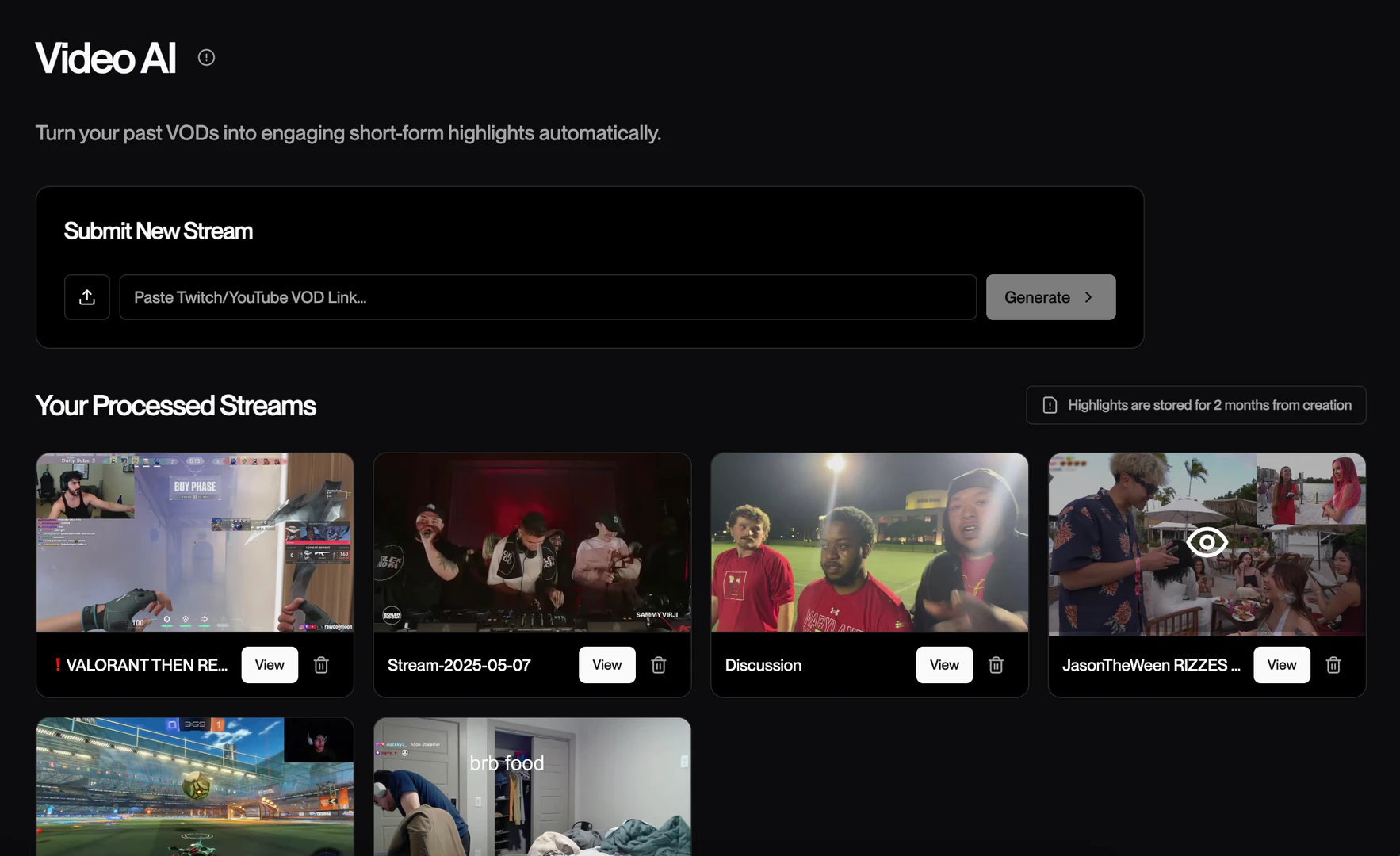Click the eye preview icon on JasonTheWeen thumbnail
This screenshot has width=1400, height=856.
click(x=1207, y=542)
